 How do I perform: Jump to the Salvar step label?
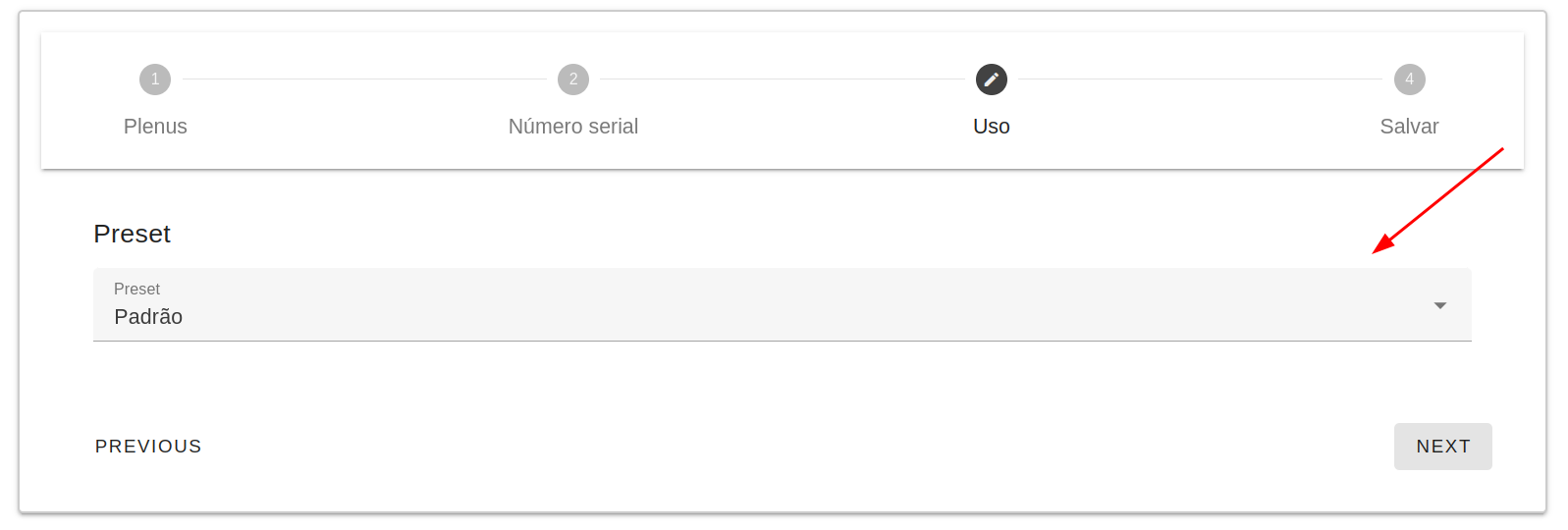(1409, 127)
